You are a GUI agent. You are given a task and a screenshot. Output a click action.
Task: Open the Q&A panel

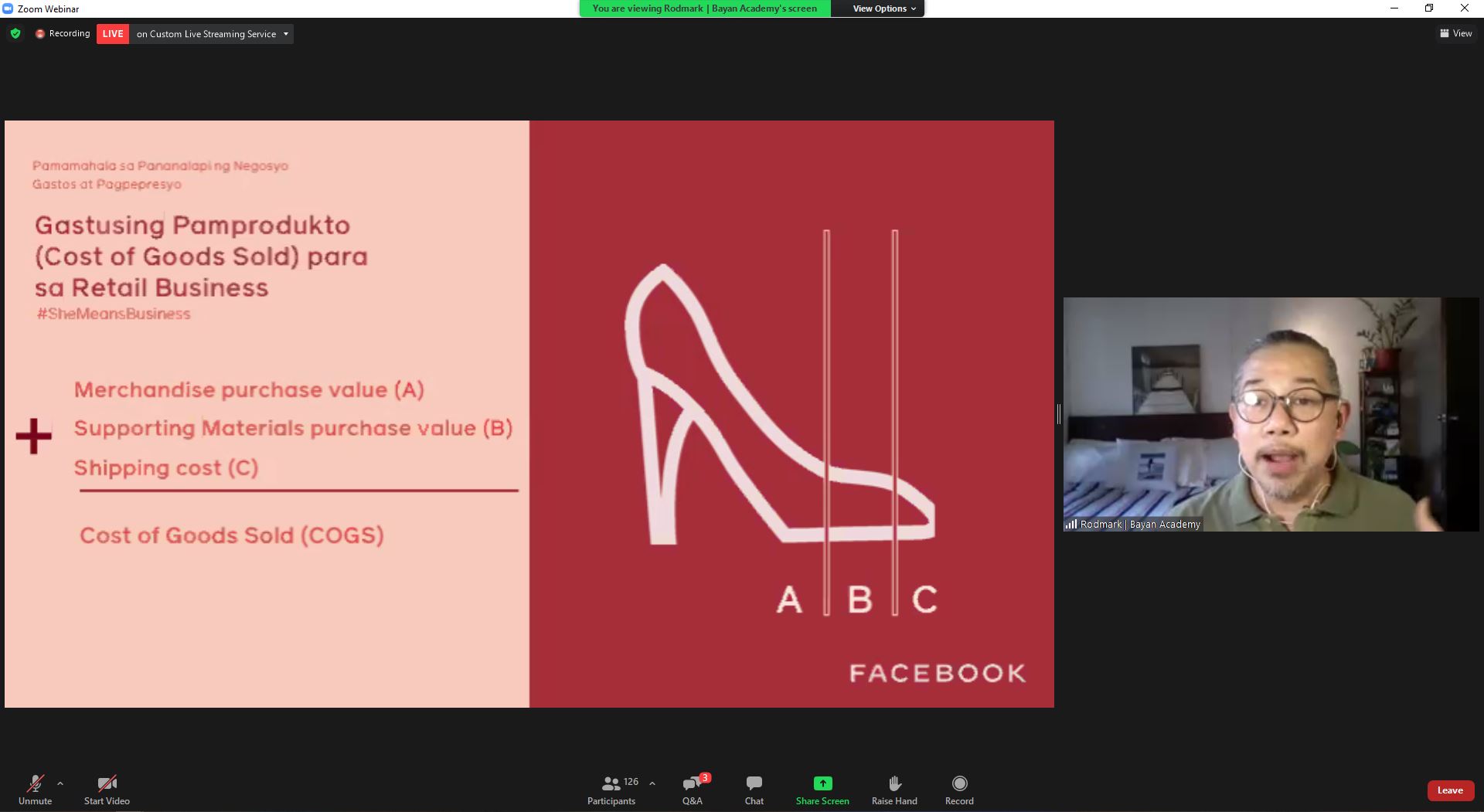pyautogui.click(x=693, y=790)
